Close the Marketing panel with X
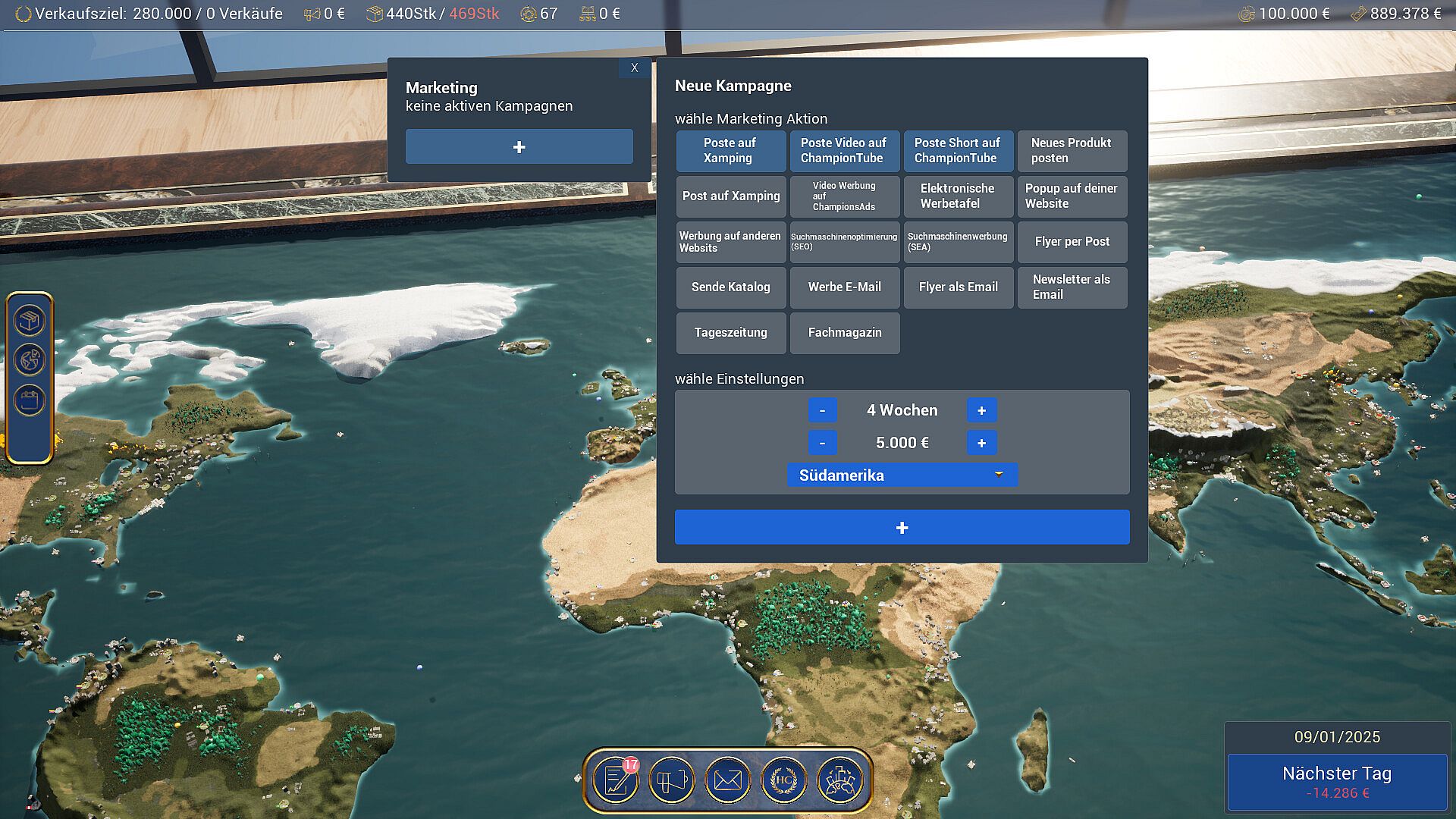This screenshot has height=819, width=1456. pos(635,67)
